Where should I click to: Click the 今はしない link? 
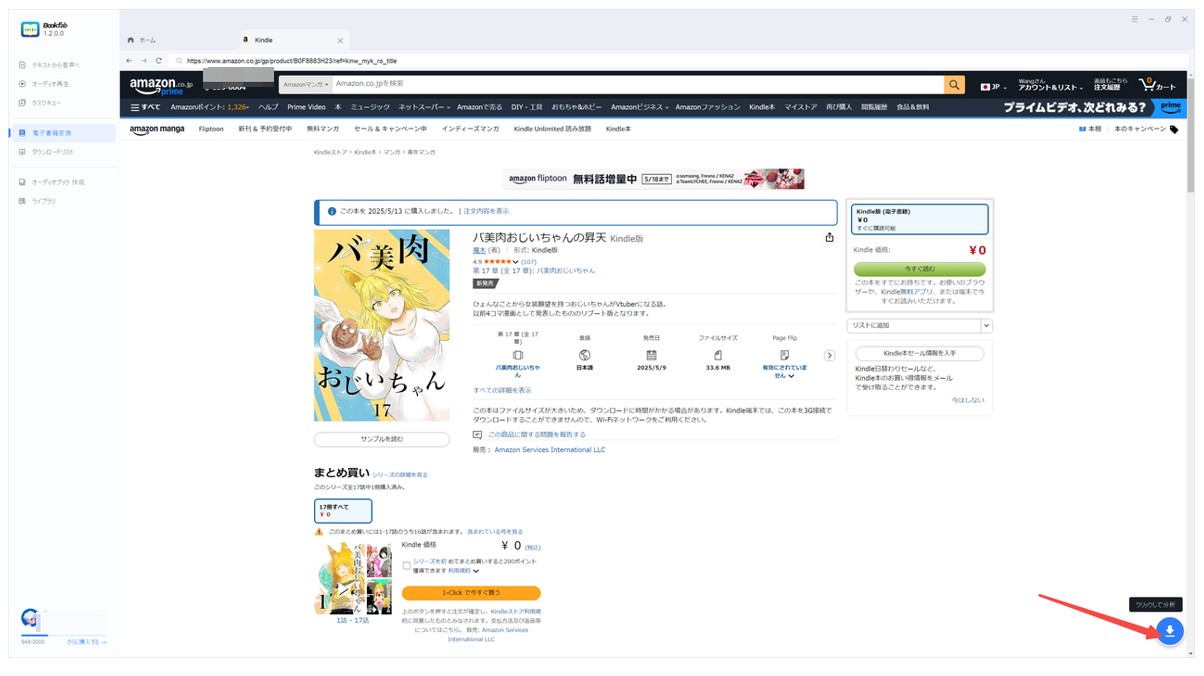pyautogui.click(x=968, y=400)
